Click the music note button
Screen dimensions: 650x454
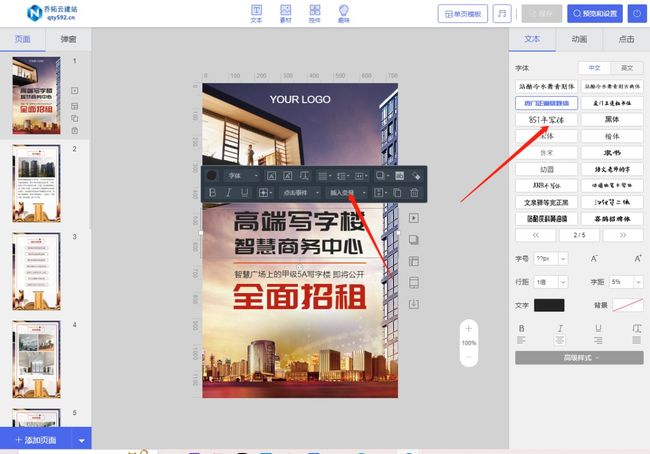(x=502, y=14)
